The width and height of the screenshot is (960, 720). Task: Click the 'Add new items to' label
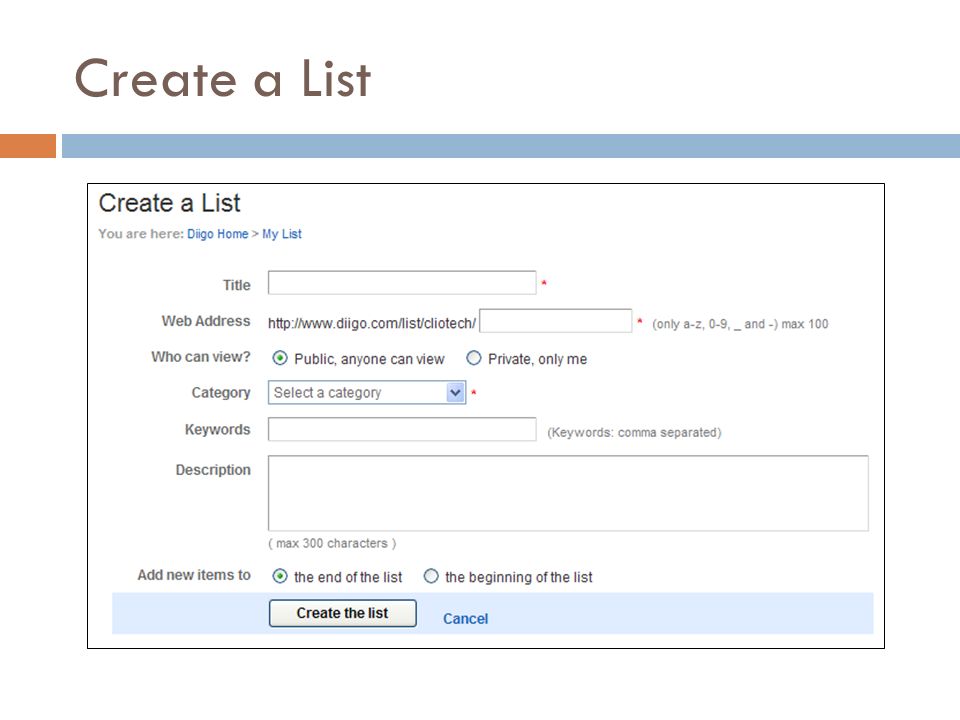194,575
